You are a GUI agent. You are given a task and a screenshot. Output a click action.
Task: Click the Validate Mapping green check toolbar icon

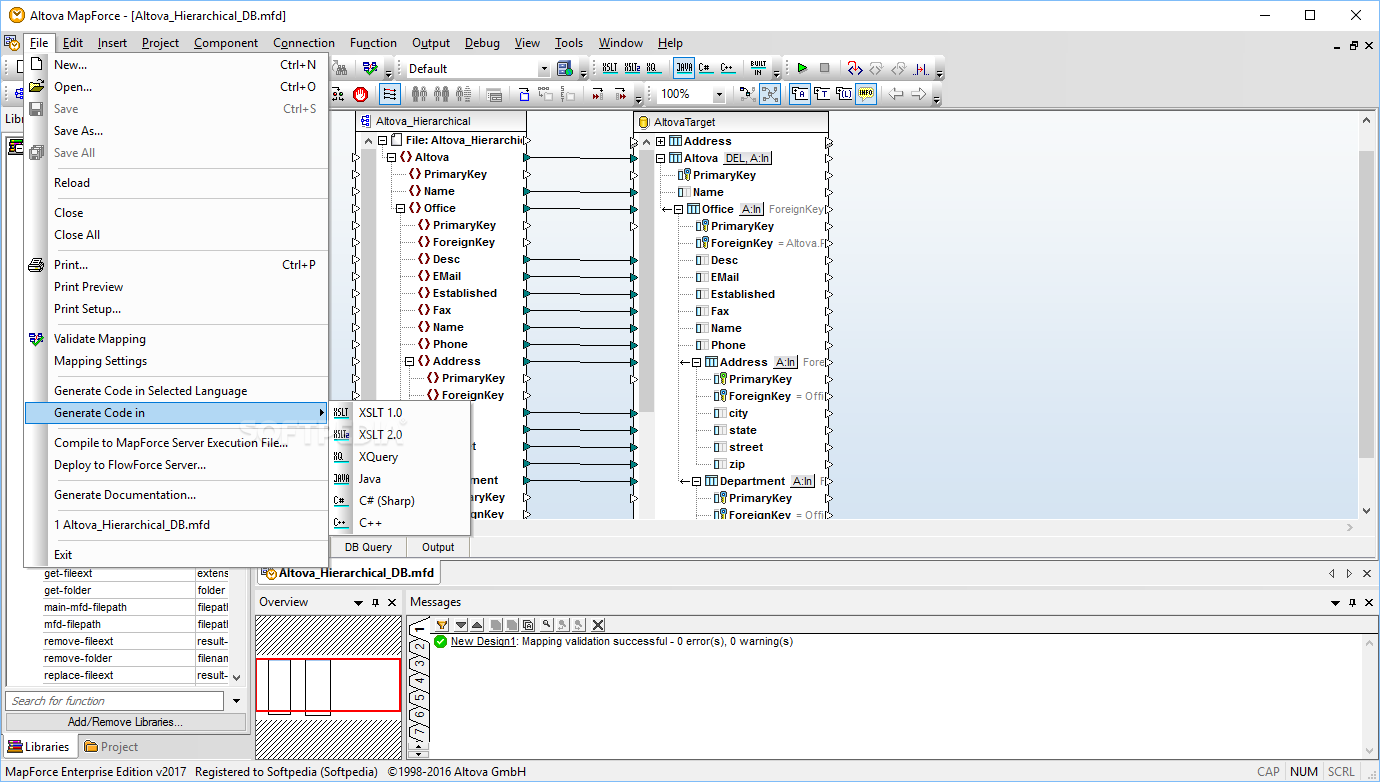pos(370,68)
